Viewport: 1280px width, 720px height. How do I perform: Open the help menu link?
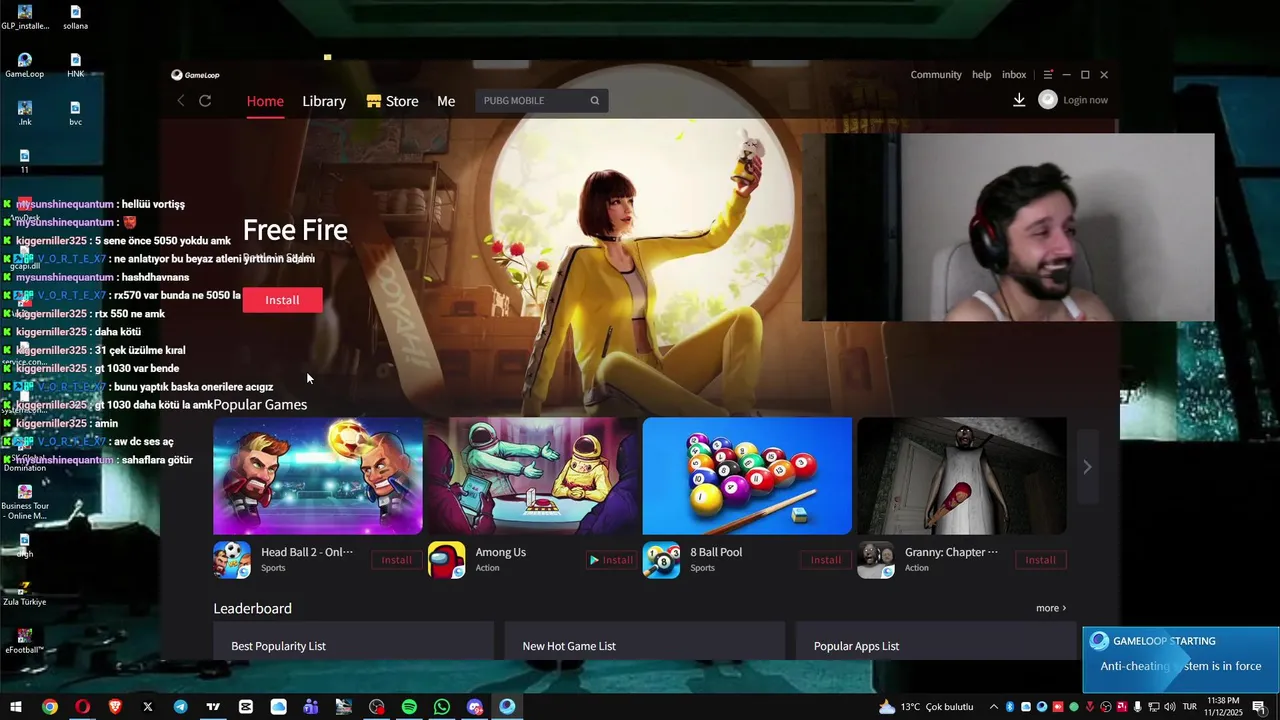pyautogui.click(x=982, y=75)
